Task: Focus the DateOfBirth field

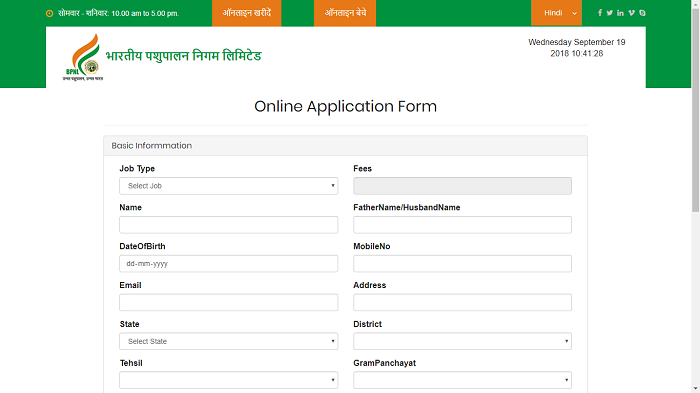Action: 229,263
